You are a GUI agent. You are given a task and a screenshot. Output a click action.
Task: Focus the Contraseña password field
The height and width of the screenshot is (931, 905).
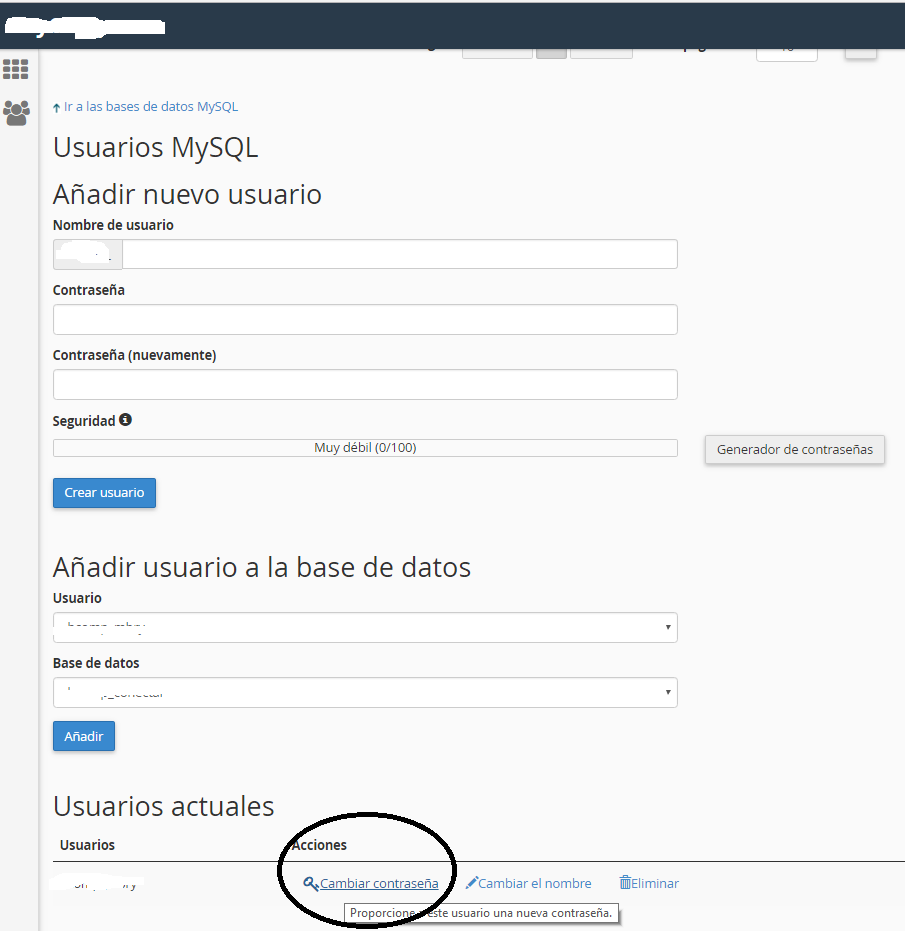click(x=365, y=319)
